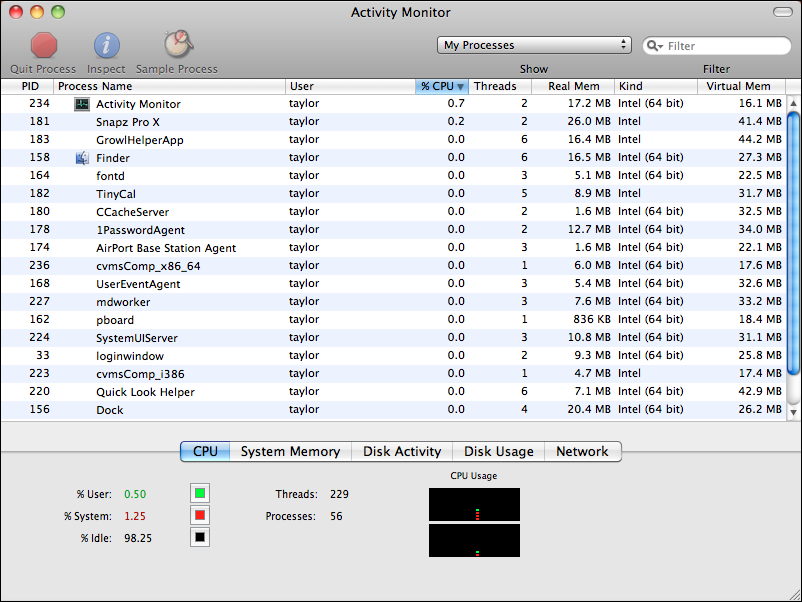Open the Disk Activity tab
802x602 pixels.
click(402, 451)
